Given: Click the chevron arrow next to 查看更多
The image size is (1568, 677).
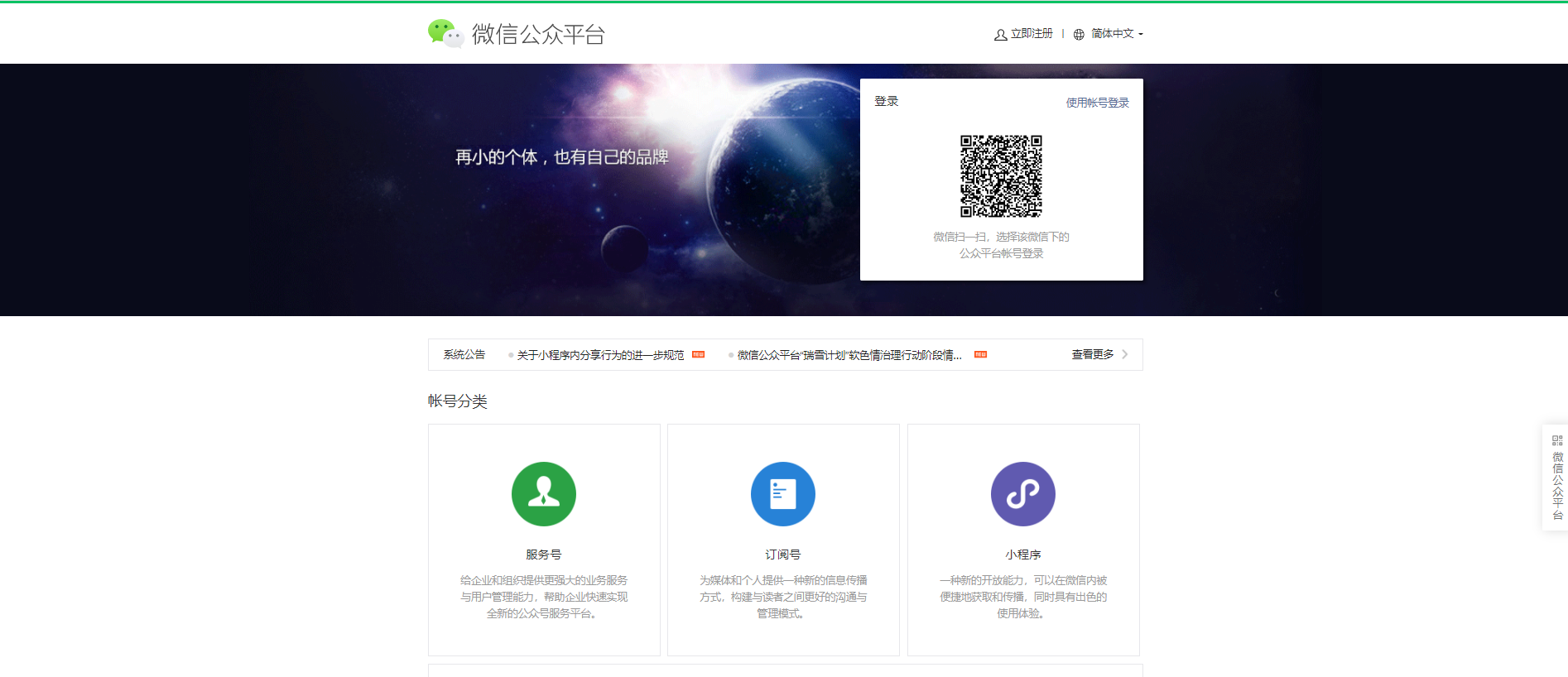Looking at the screenshot, I should [x=1124, y=354].
